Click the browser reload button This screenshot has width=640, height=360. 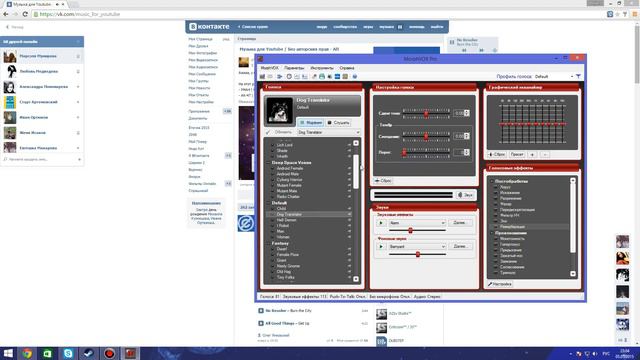(25, 14)
